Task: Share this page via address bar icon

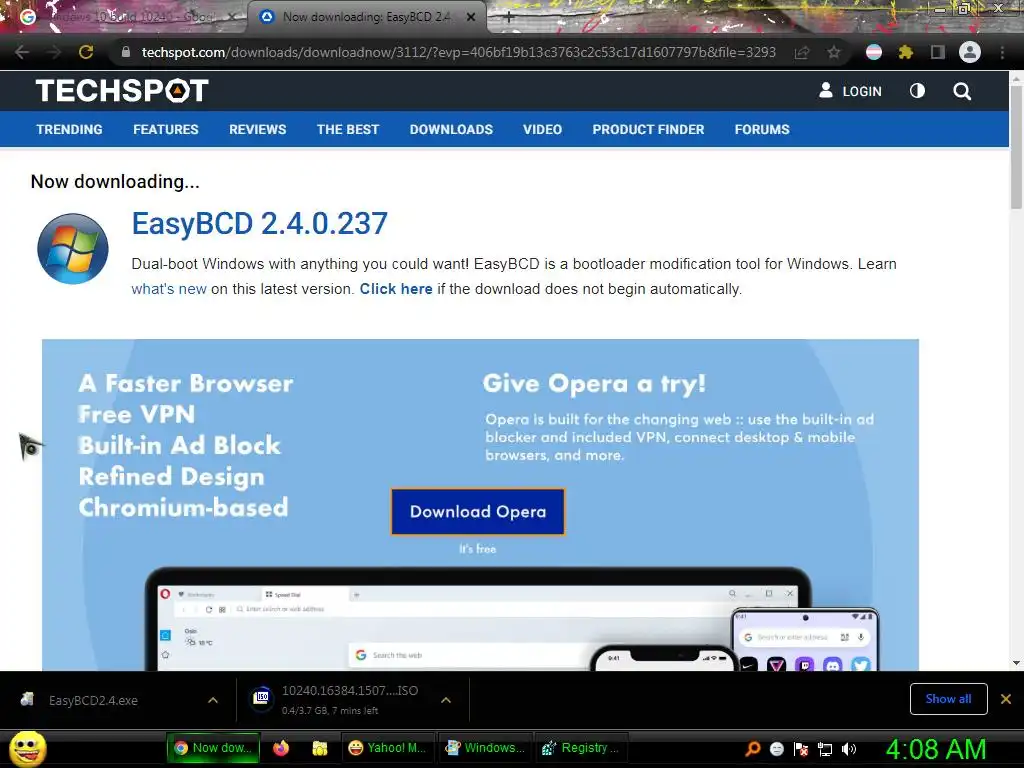Action: [802, 52]
